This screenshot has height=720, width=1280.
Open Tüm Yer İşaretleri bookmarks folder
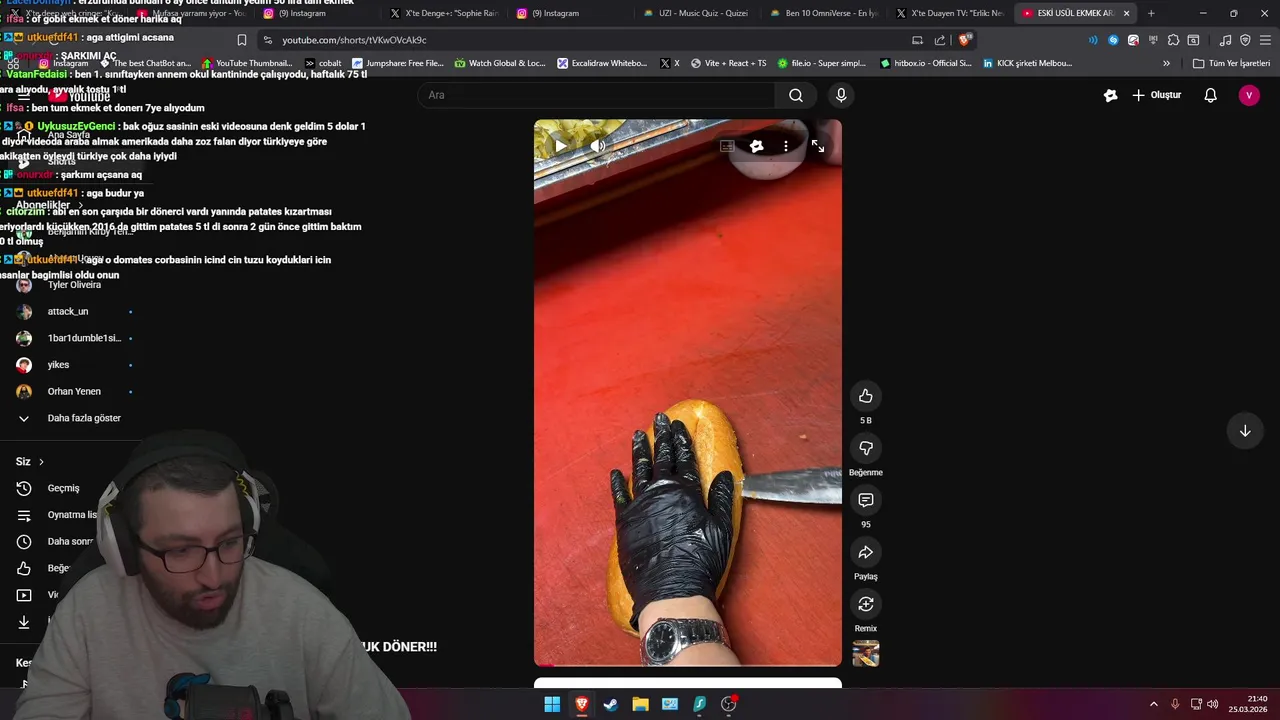[1231, 63]
